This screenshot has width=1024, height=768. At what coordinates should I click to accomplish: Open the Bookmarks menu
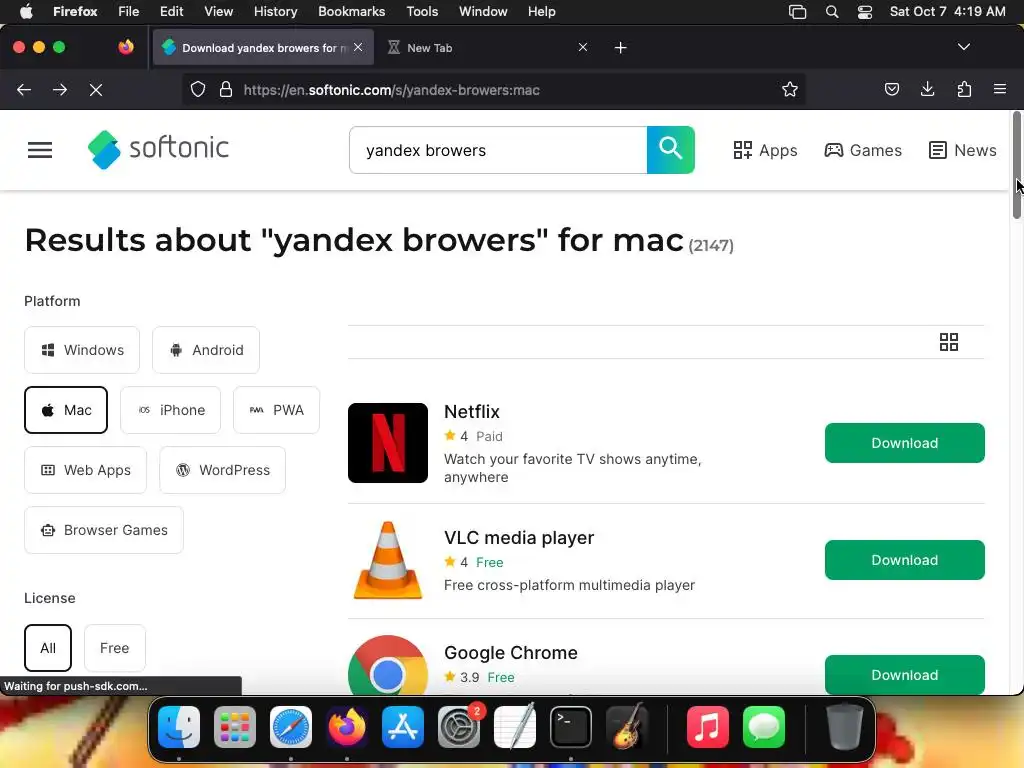point(351,11)
